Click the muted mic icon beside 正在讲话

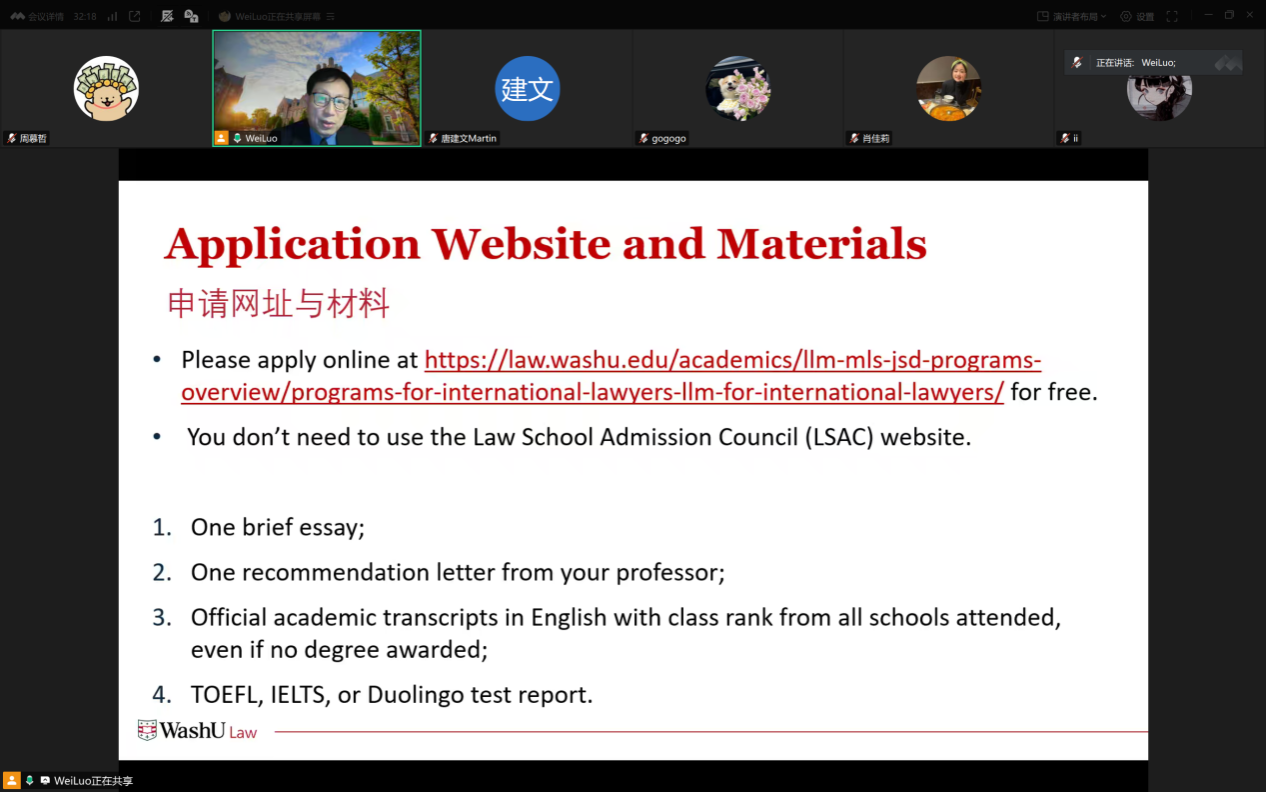point(1077,63)
